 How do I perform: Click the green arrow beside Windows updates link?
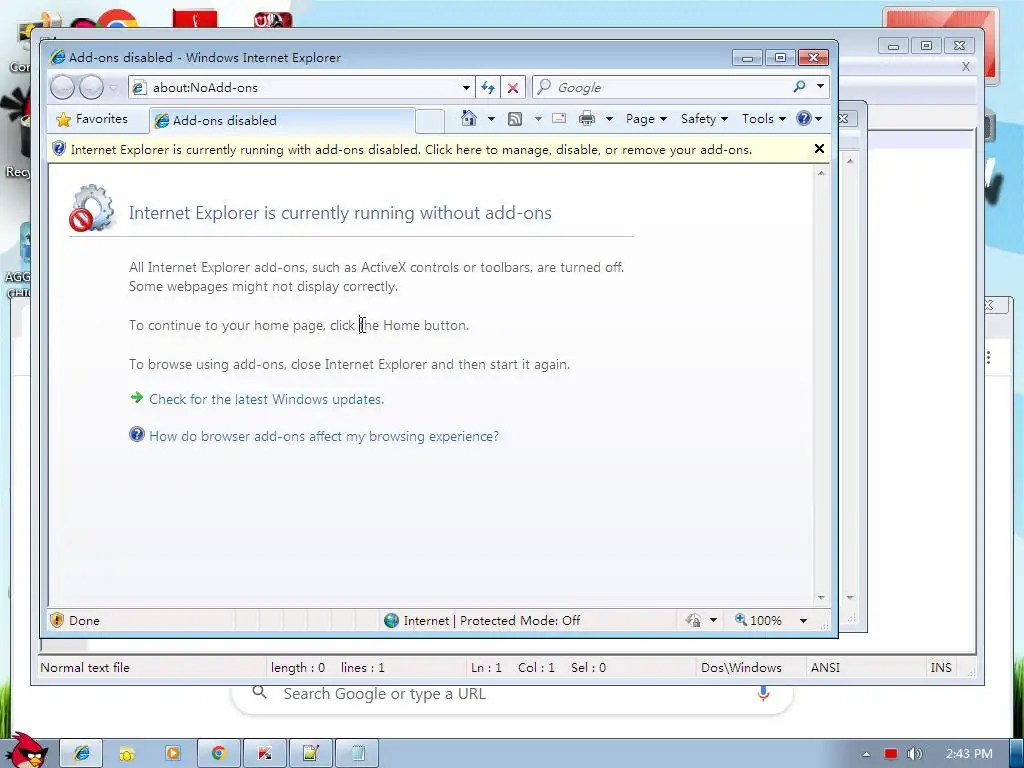point(136,397)
